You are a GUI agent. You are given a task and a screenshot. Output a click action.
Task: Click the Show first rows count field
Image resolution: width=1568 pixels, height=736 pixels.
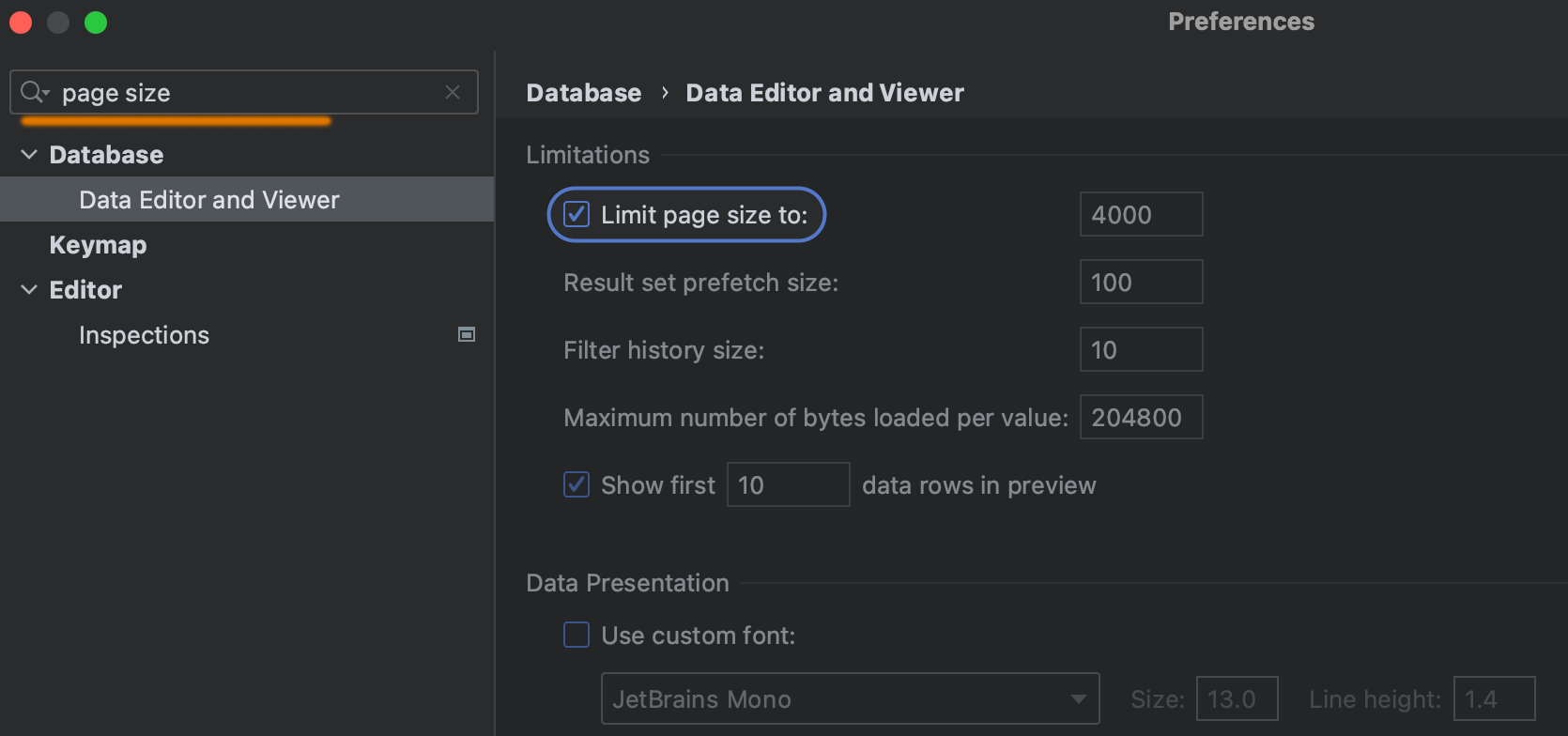tap(789, 484)
